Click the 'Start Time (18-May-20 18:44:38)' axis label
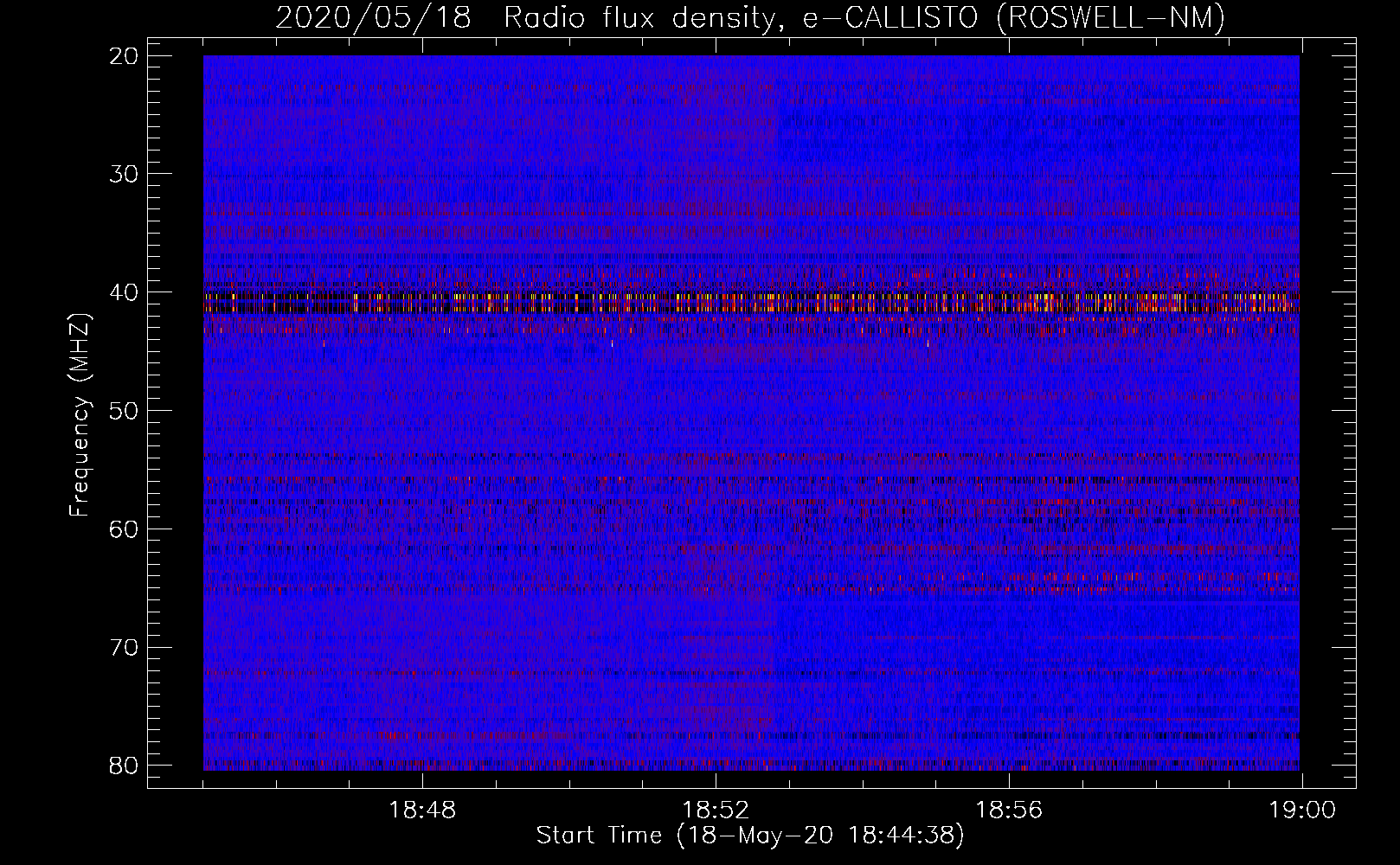1400x865 pixels. 750,836
